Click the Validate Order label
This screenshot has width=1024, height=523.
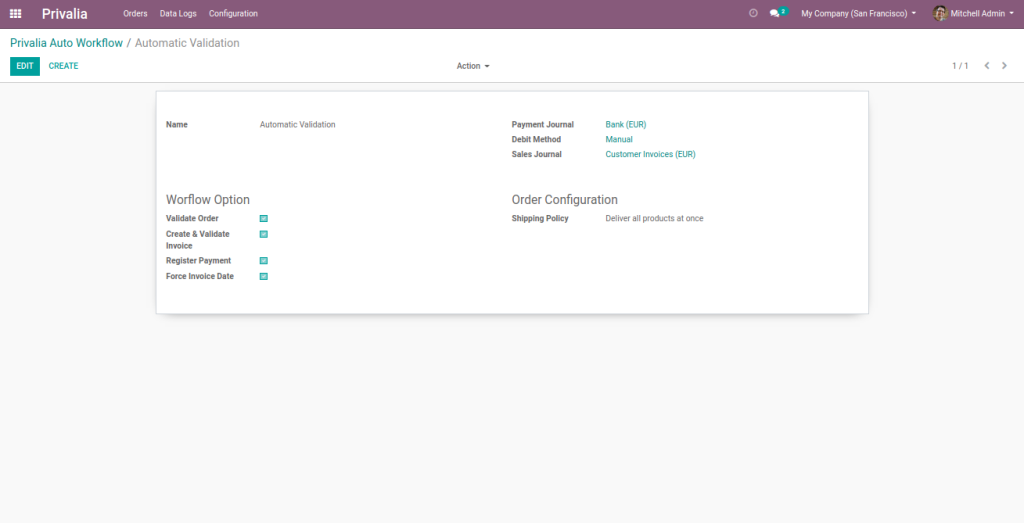pyautogui.click(x=192, y=219)
